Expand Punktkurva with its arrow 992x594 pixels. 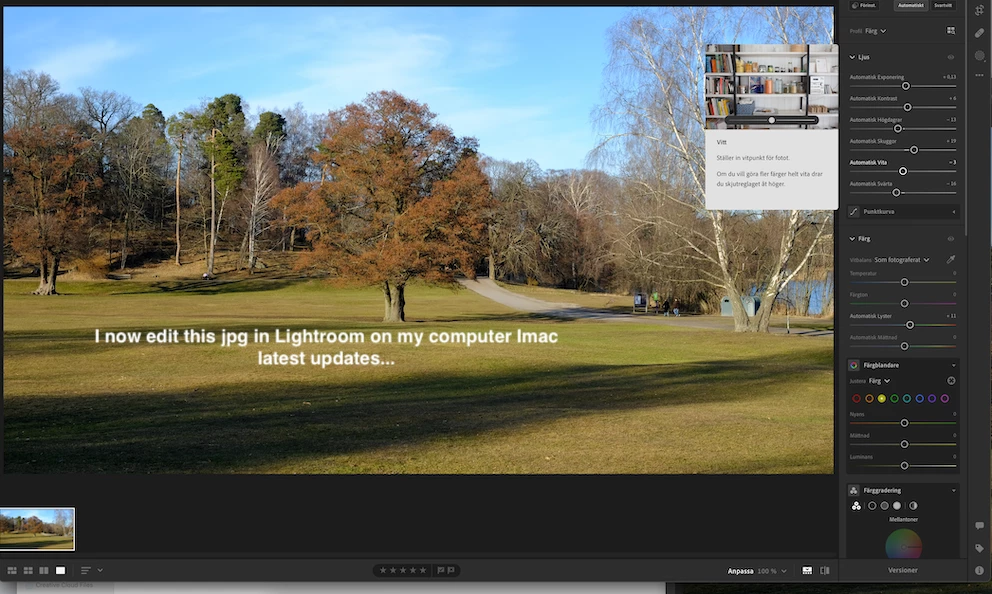coord(954,211)
